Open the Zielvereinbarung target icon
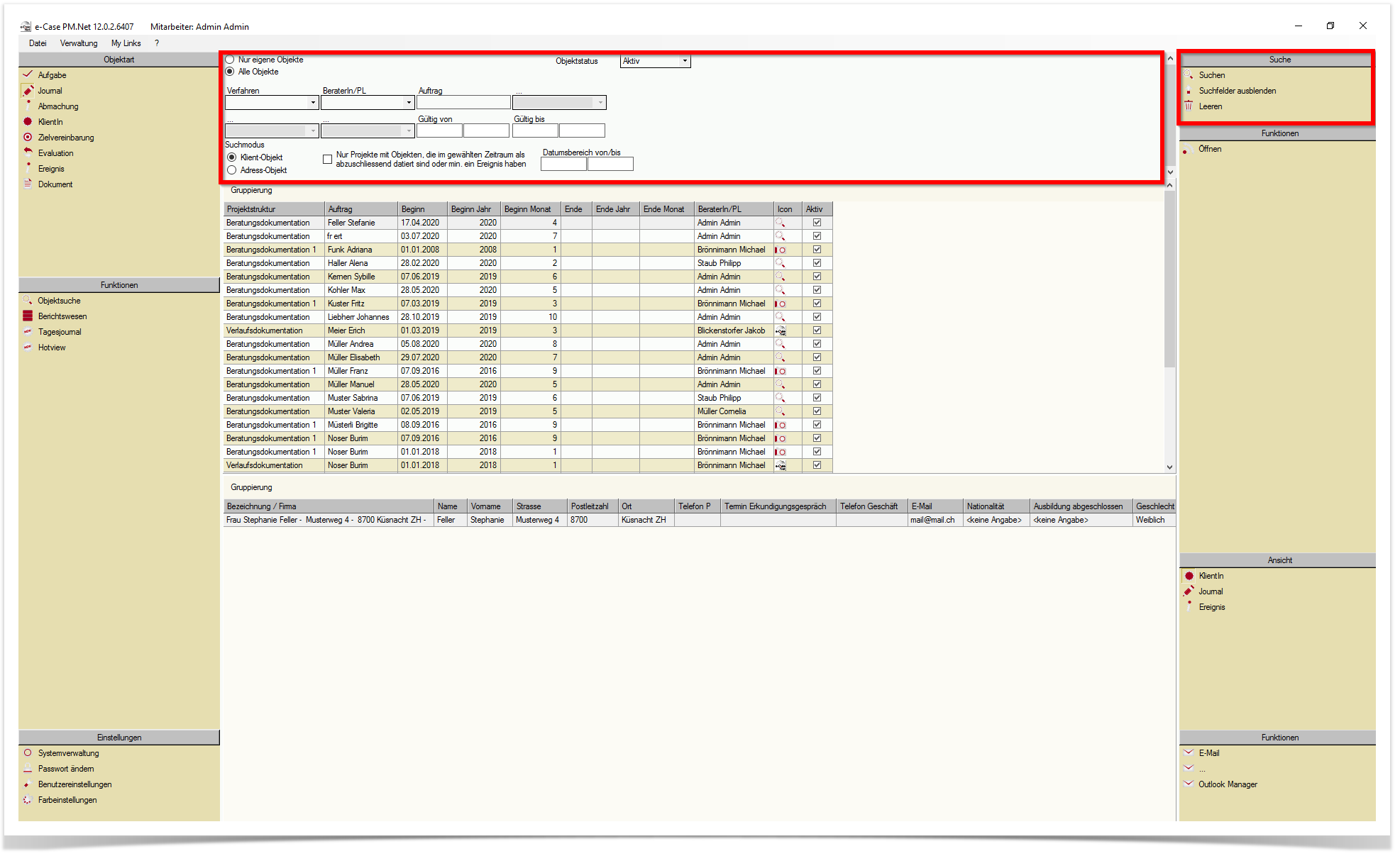The width and height of the screenshot is (1400, 856). (x=28, y=137)
